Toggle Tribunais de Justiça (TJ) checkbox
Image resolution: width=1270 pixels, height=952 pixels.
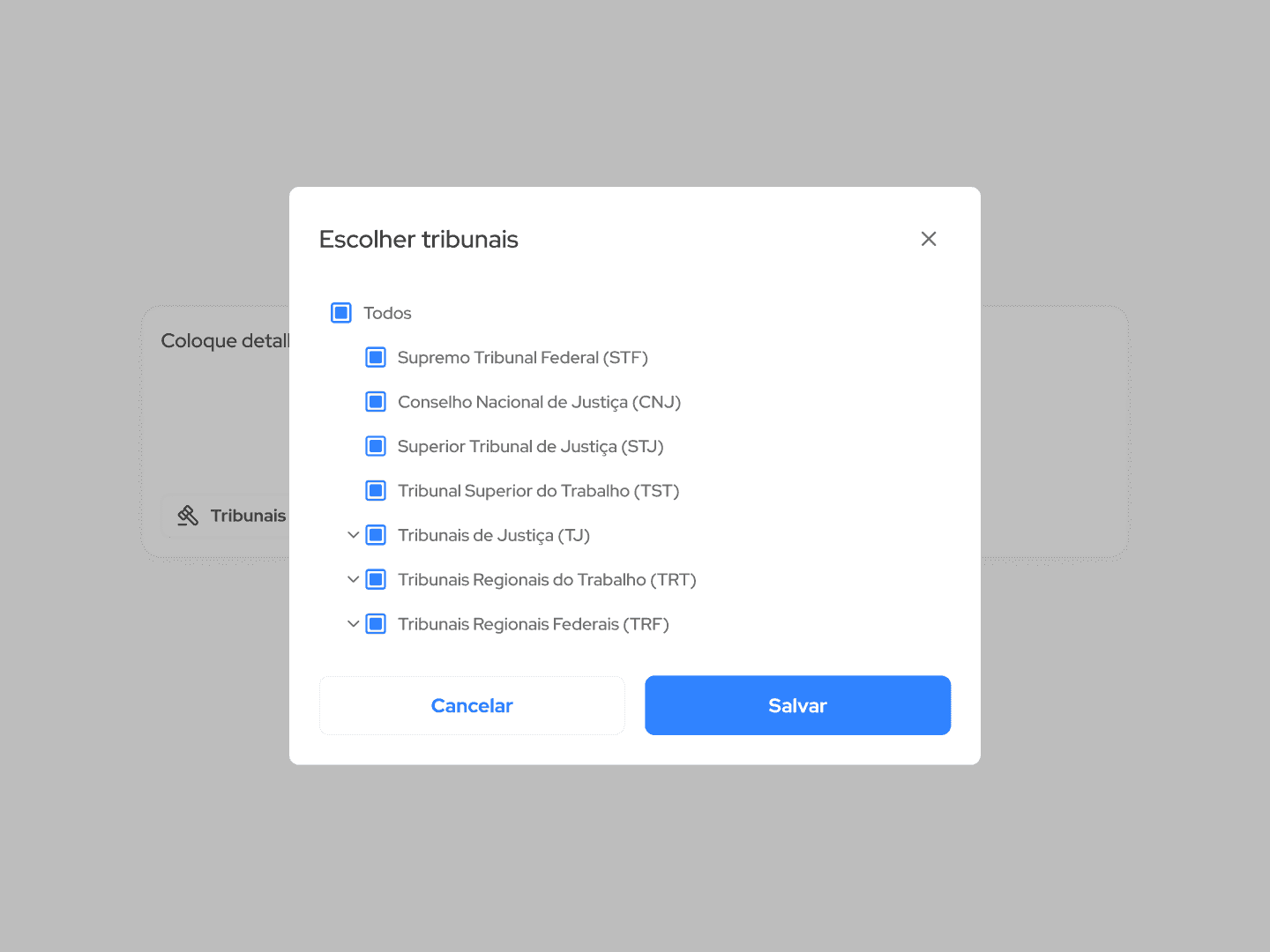point(376,535)
